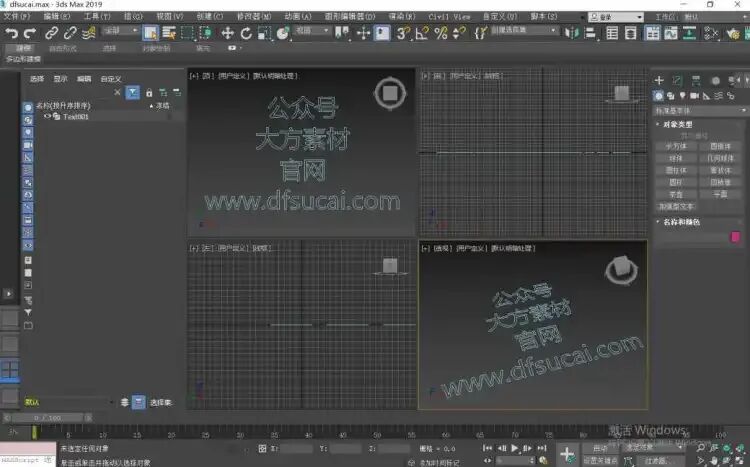750x467 pixels.
Task: Click the Redo arrow in the main toolbar
Action: 30,33
